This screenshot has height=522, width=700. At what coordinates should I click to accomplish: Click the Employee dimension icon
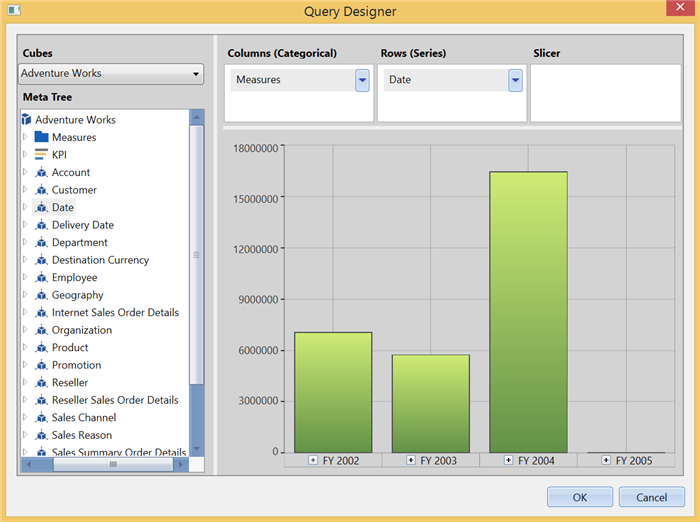point(42,277)
